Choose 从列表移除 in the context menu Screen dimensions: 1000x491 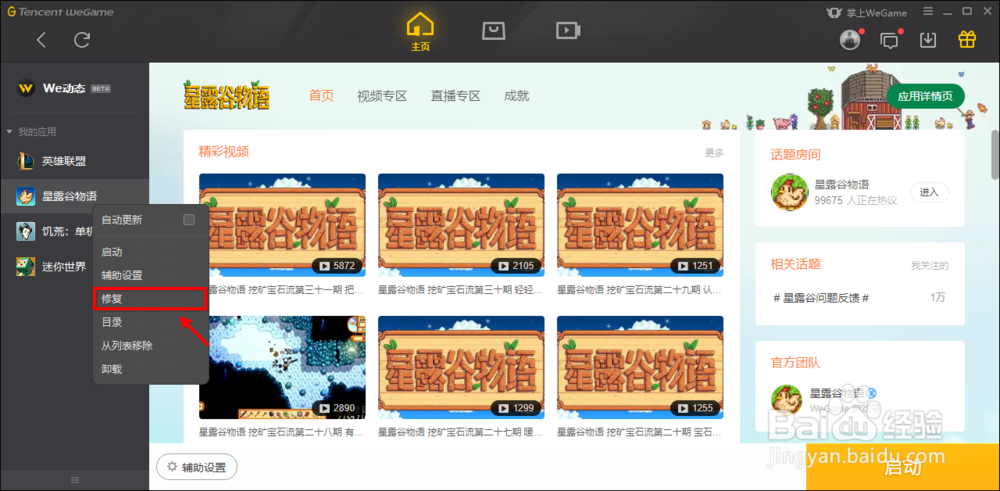coord(151,345)
